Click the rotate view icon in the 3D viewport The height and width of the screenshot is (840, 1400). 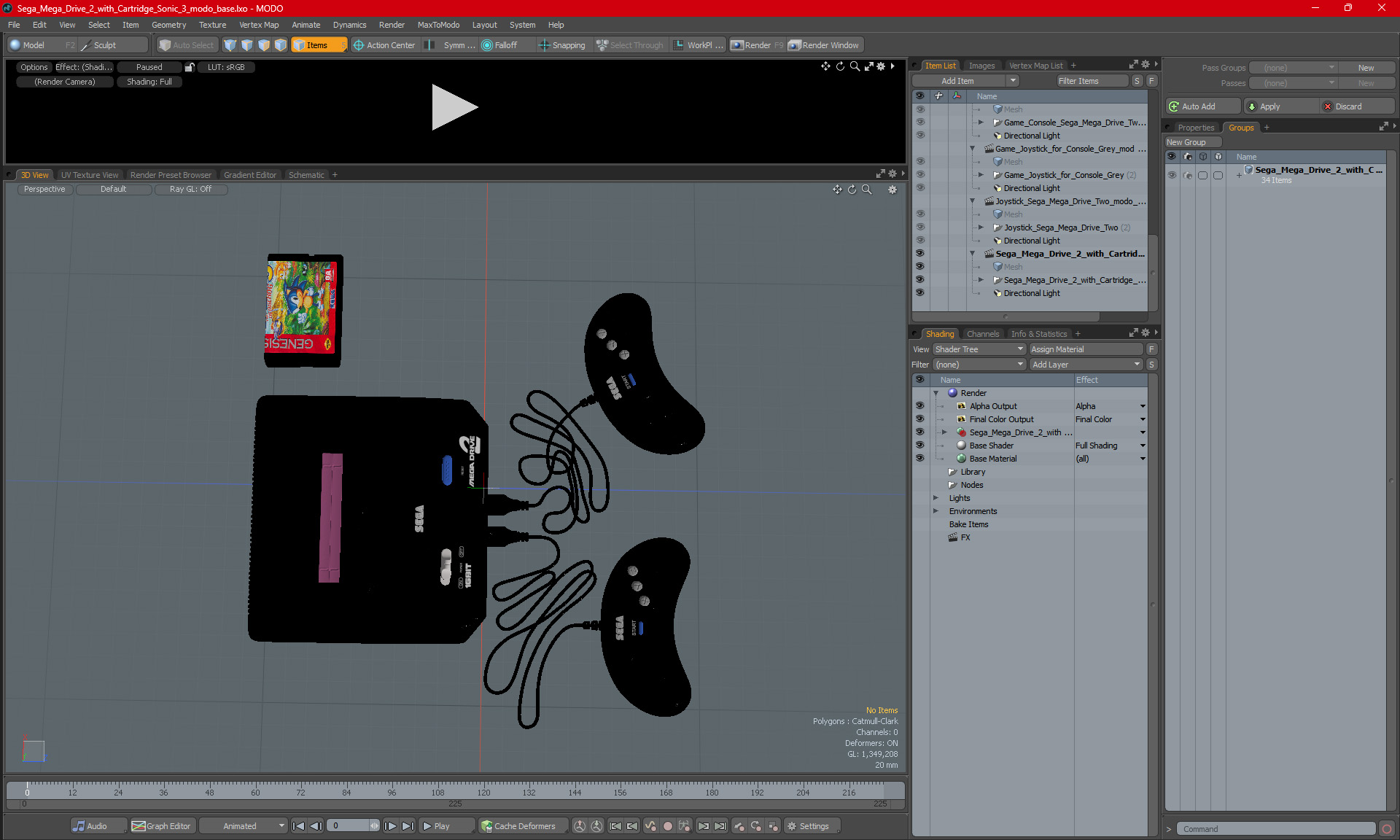pos(852,190)
